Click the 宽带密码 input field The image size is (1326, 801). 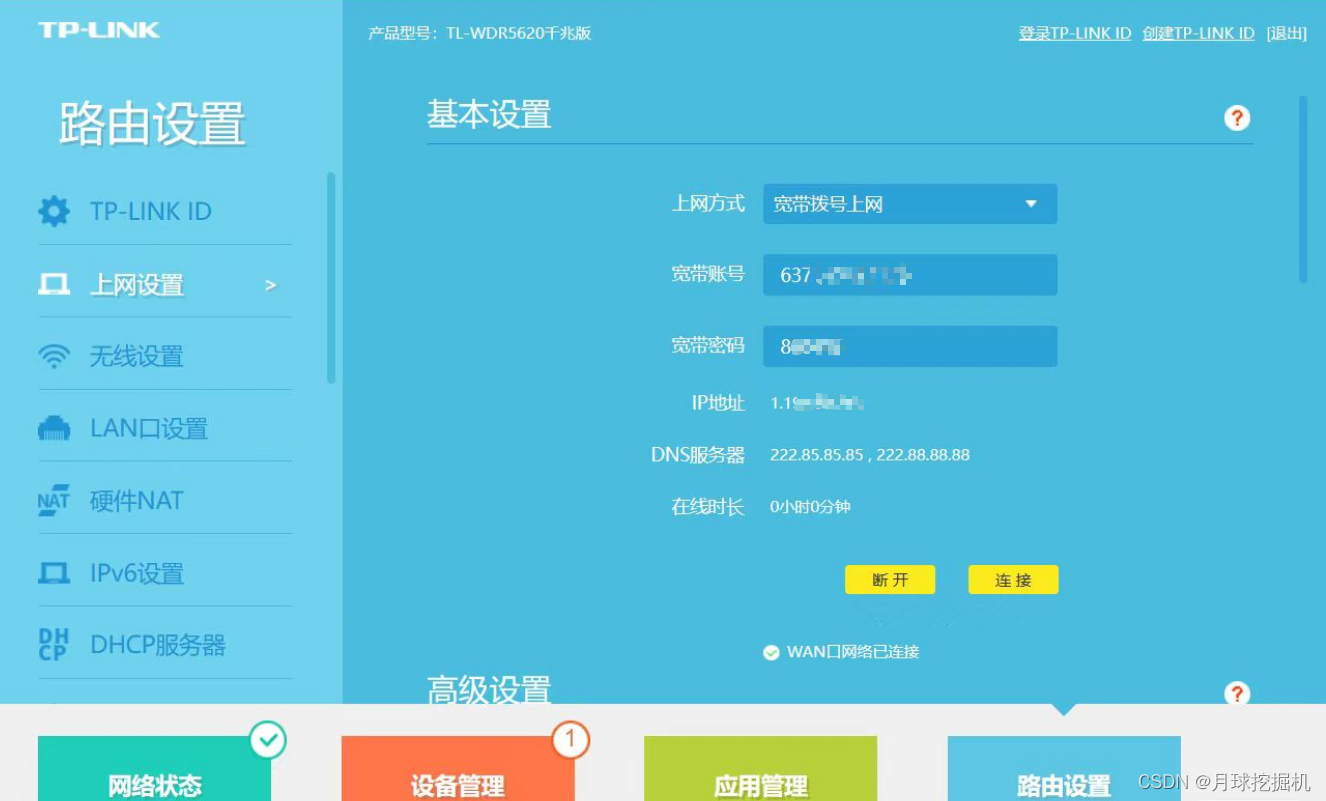pos(910,346)
